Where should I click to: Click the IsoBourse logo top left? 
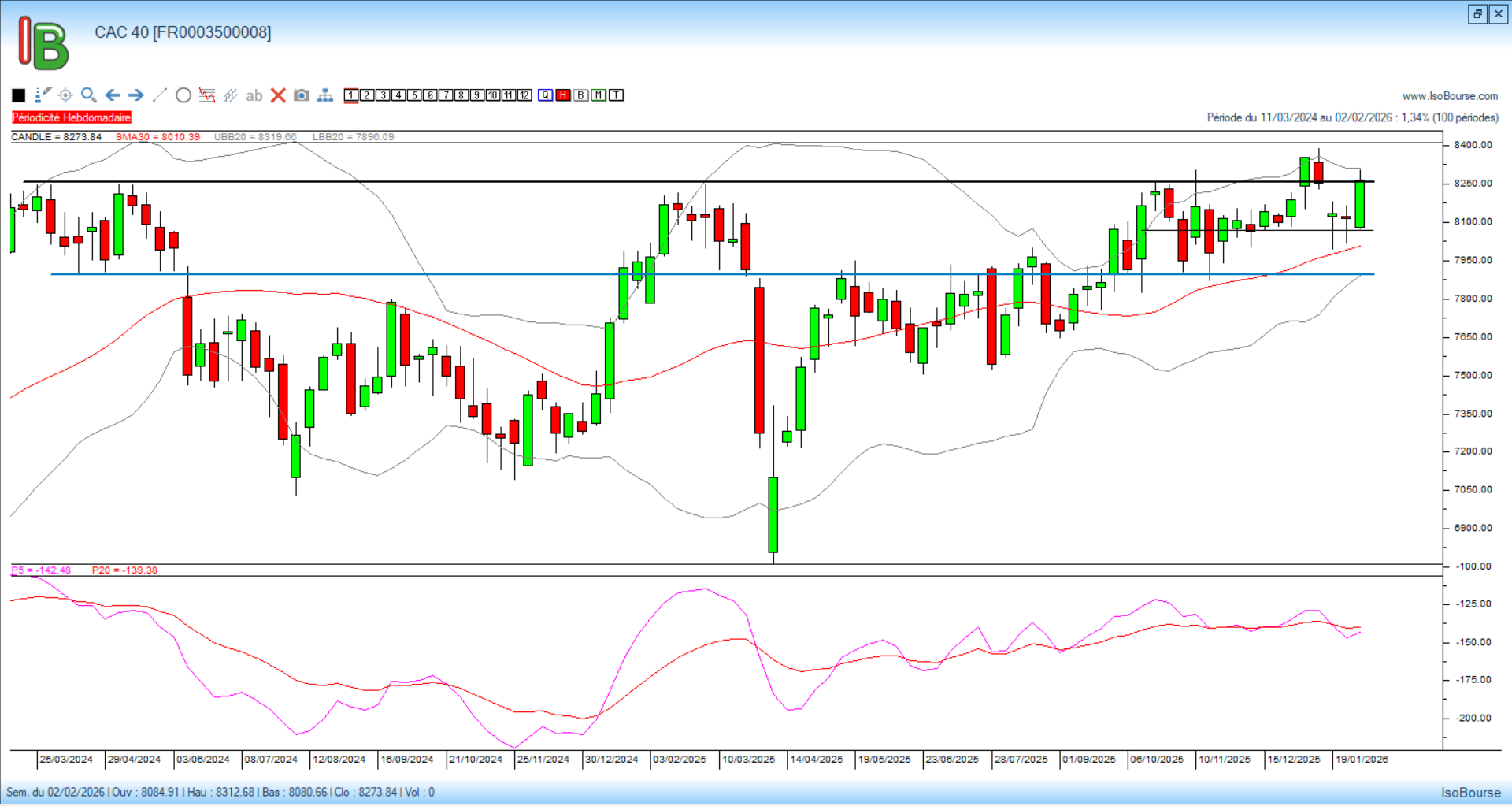click(x=44, y=43)
